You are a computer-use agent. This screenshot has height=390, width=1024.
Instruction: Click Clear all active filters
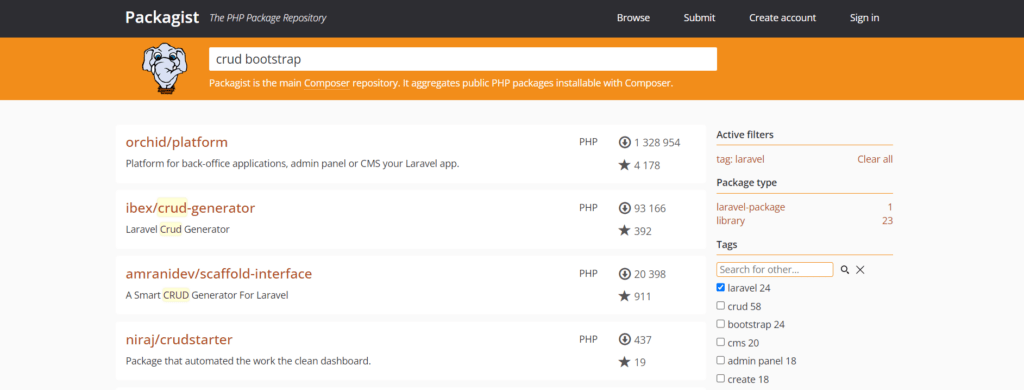[874, 159]
